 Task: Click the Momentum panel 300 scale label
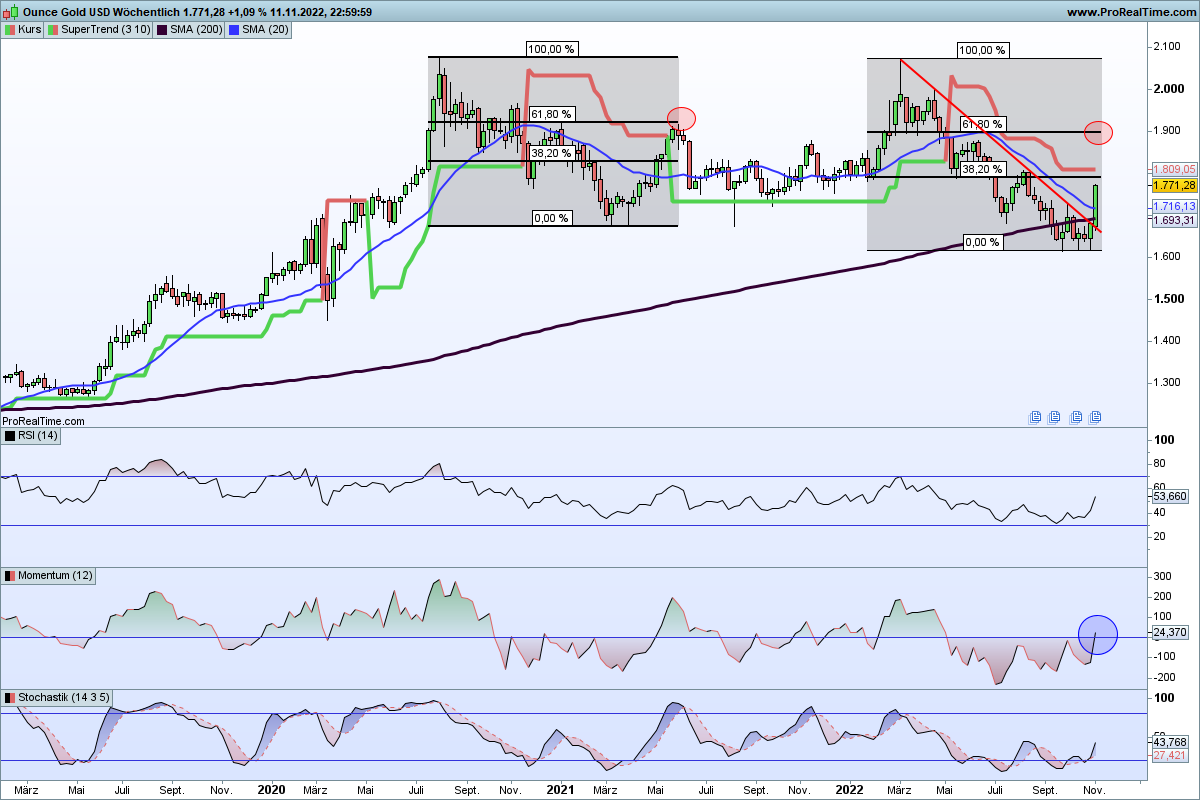click(1163, 577)
